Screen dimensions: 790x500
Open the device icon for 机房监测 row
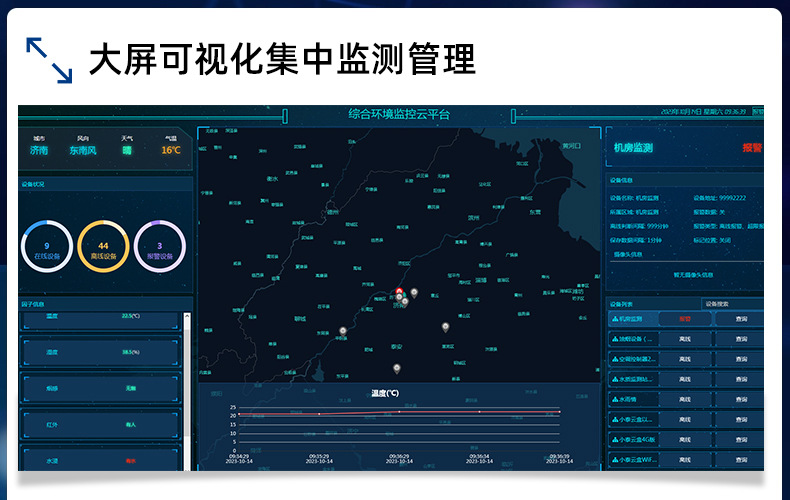tap(615, 319)
